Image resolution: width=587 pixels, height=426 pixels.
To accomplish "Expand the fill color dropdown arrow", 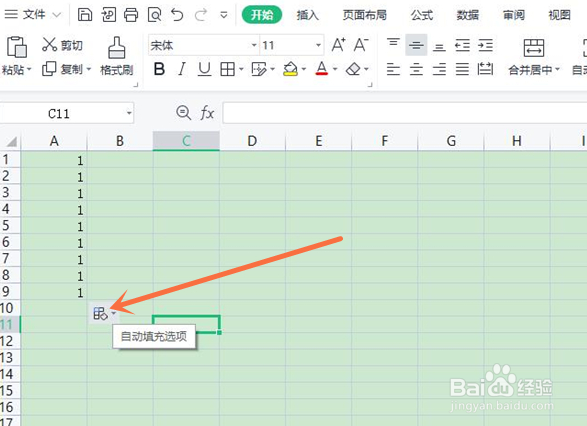I will coord(304,69).
